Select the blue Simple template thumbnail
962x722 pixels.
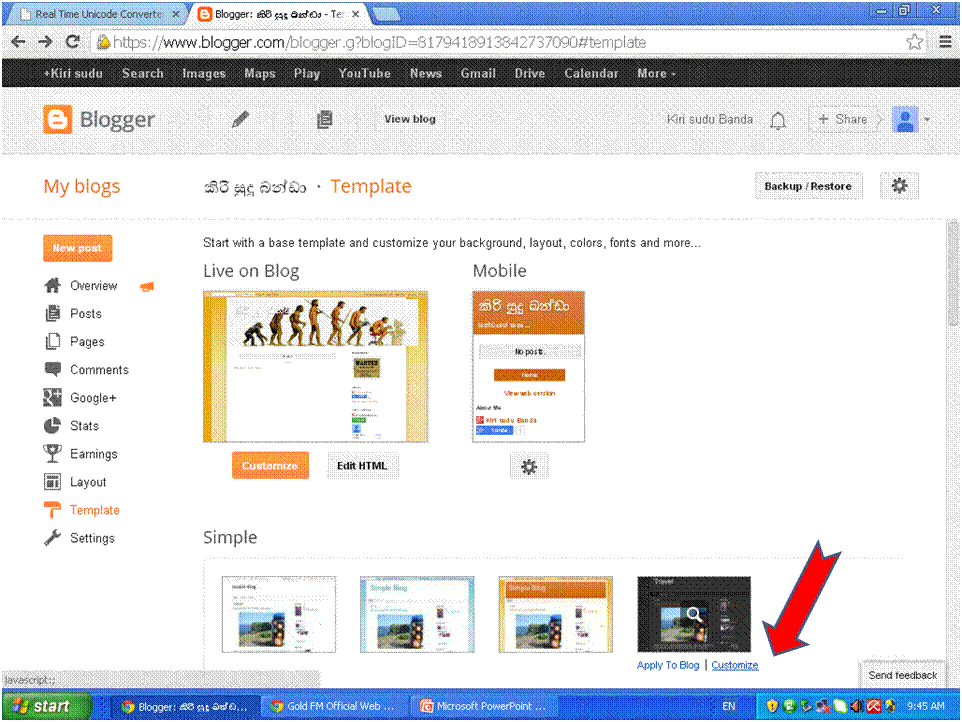[417, 614]
